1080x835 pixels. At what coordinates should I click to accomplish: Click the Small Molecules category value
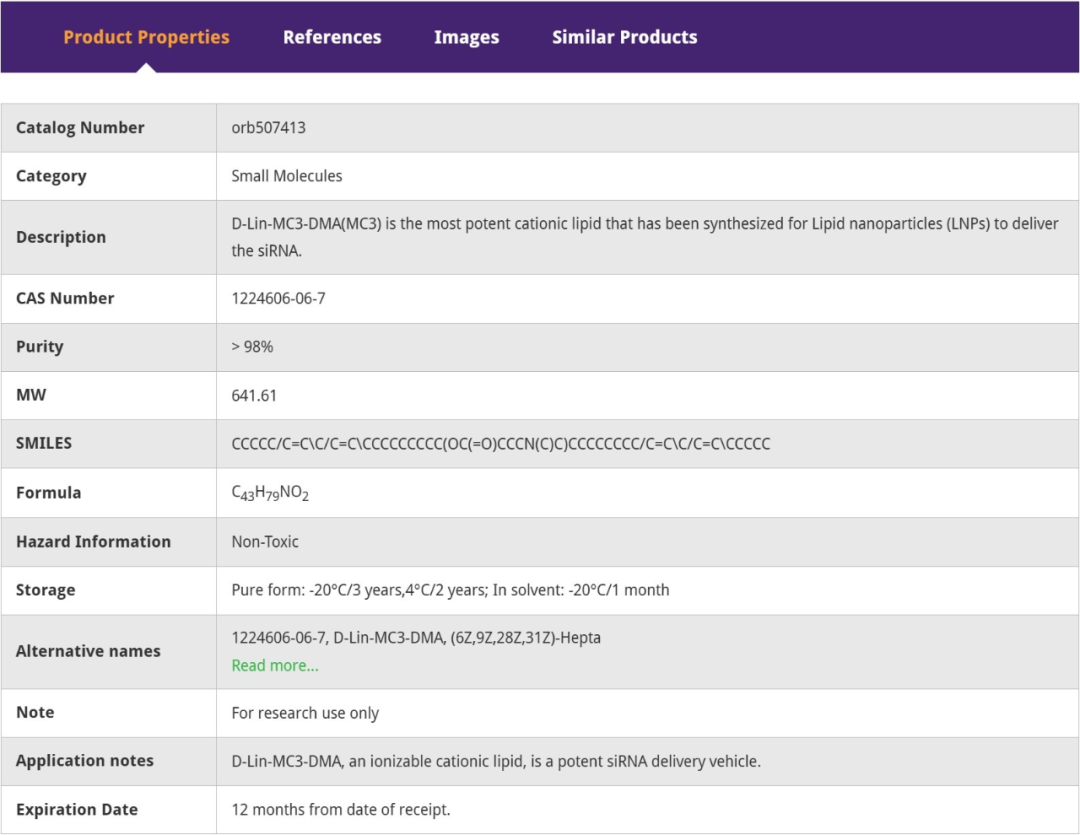pyautogui.click(x=287, y=176)
